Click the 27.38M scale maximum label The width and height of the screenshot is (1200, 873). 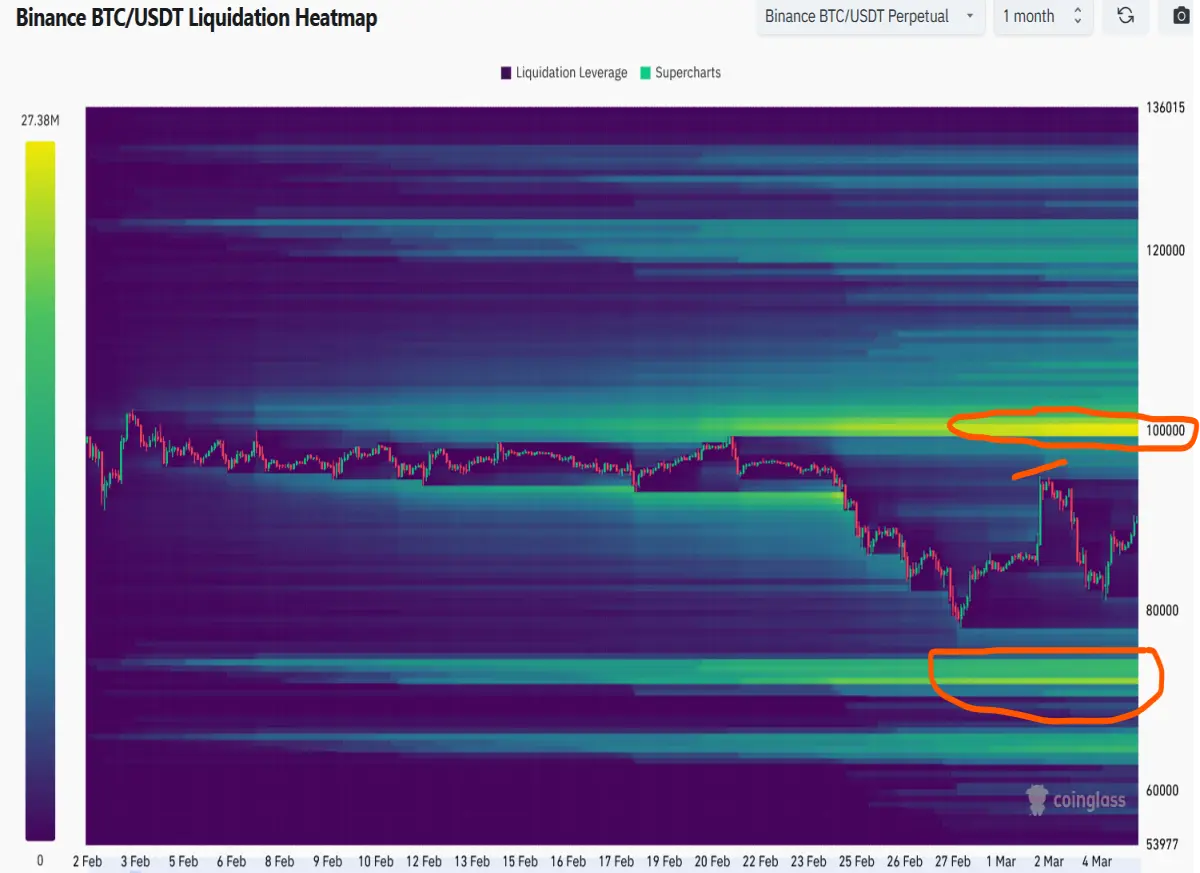point(40,121)
